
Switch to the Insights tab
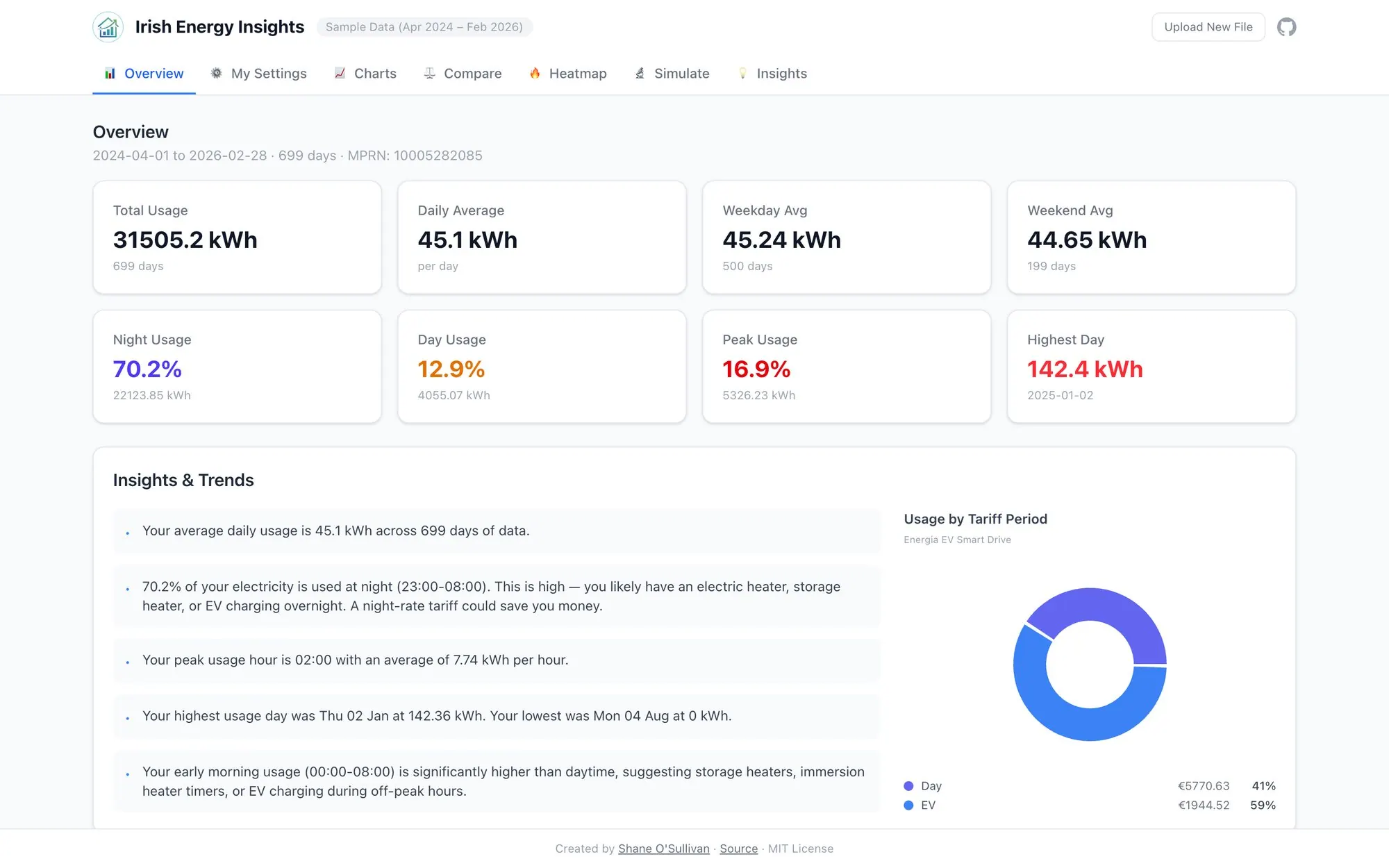click(772, 74)
